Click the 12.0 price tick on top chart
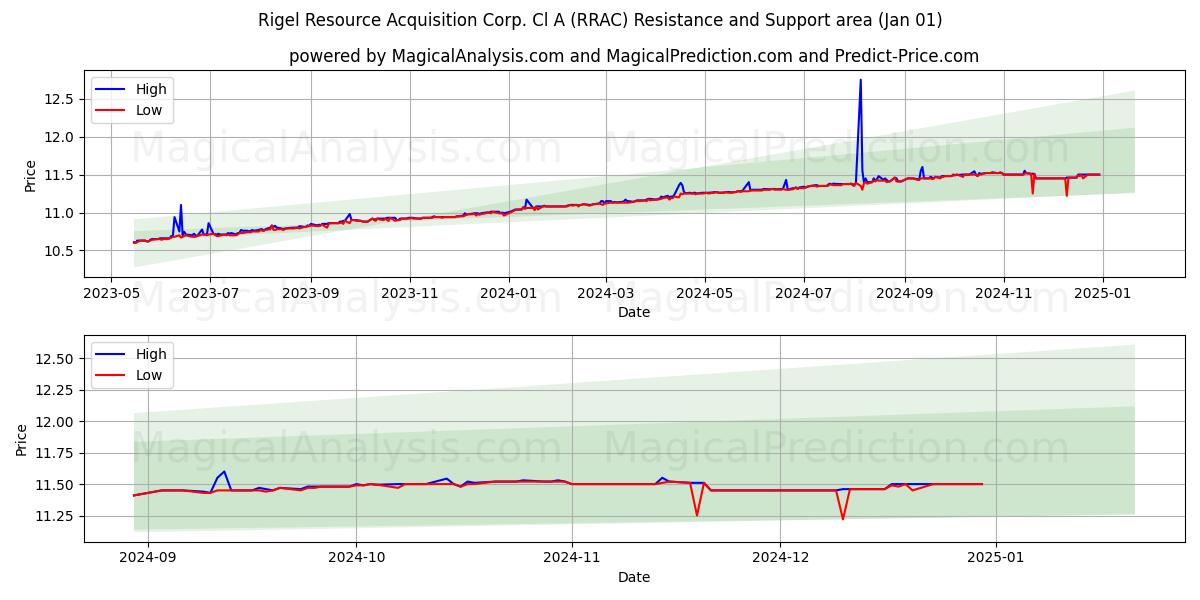1200x600 pixels. point(61,137)
